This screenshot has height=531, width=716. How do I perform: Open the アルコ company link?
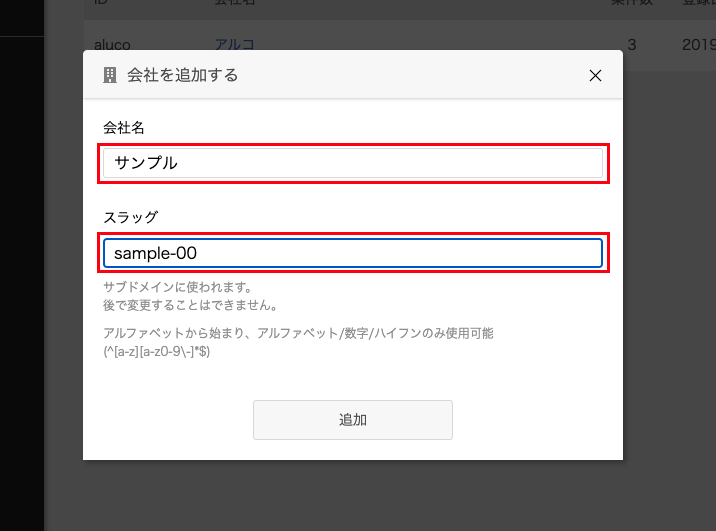click(235, 45)
